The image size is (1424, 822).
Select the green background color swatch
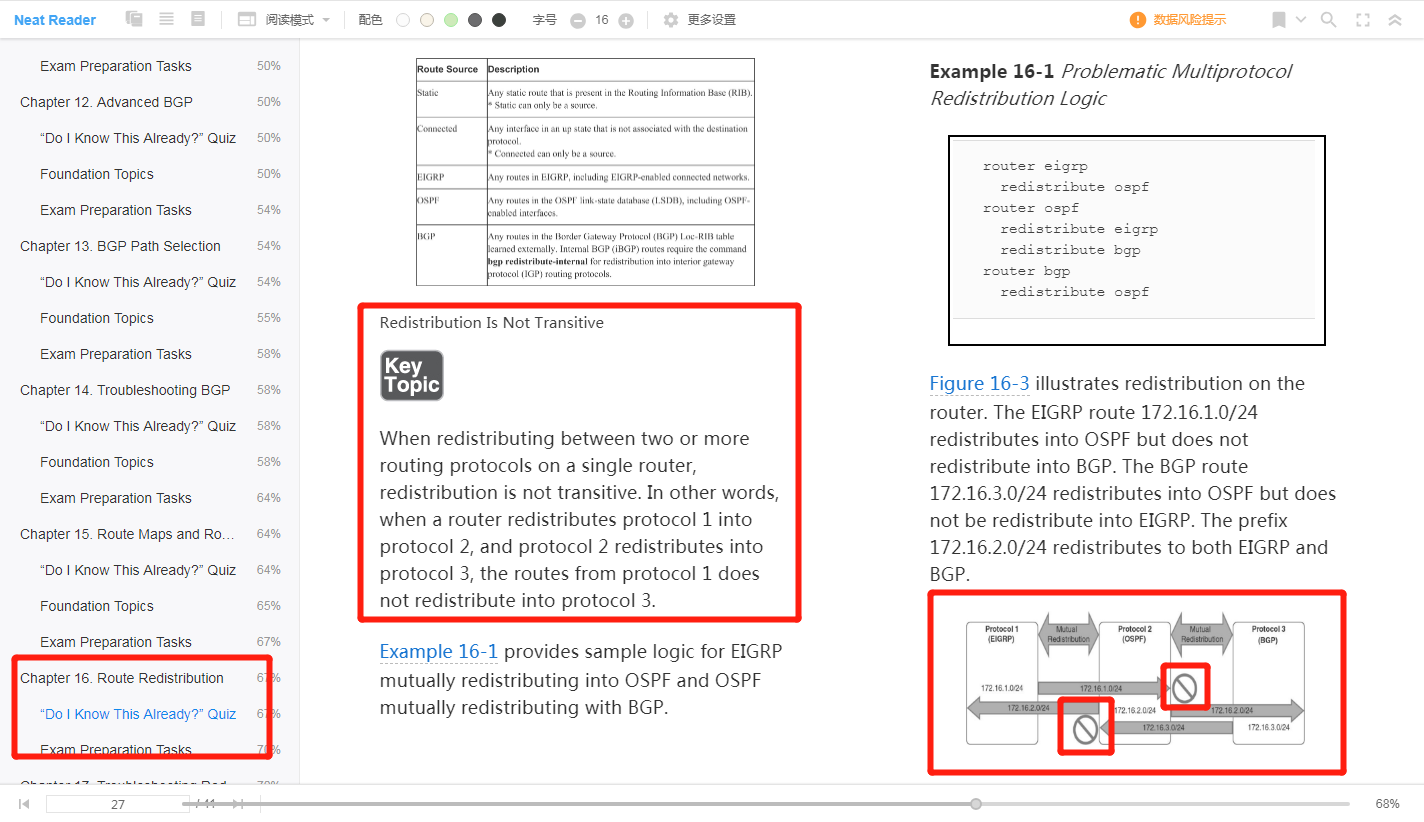tap(451, 20)
